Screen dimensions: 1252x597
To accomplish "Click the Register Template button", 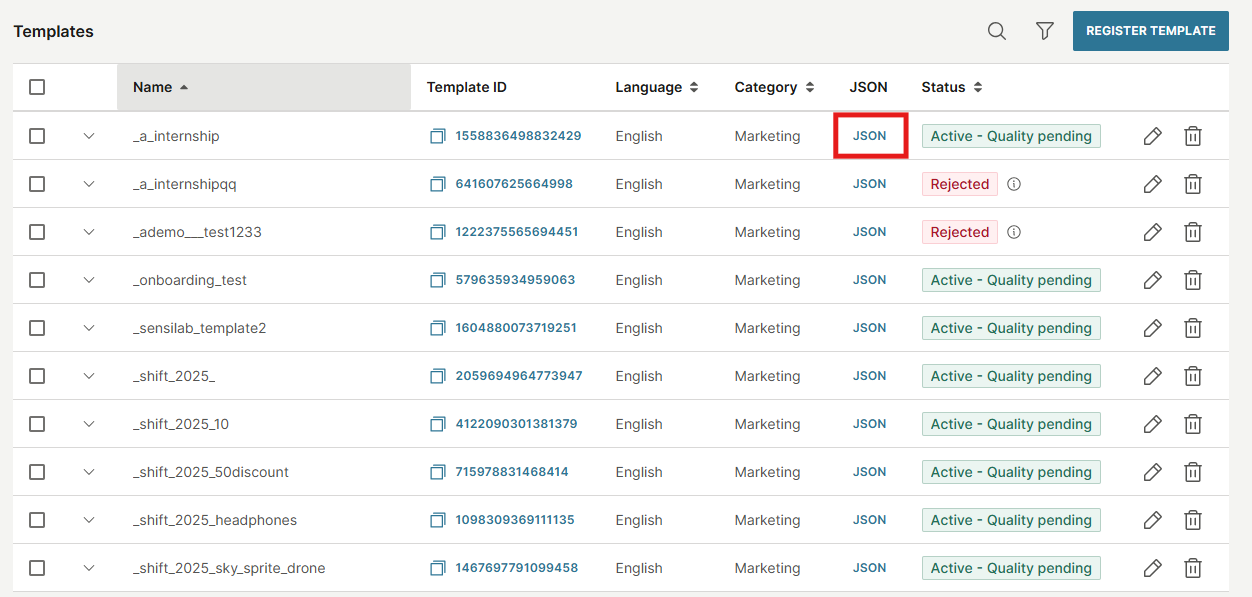I will [1150, 31].
